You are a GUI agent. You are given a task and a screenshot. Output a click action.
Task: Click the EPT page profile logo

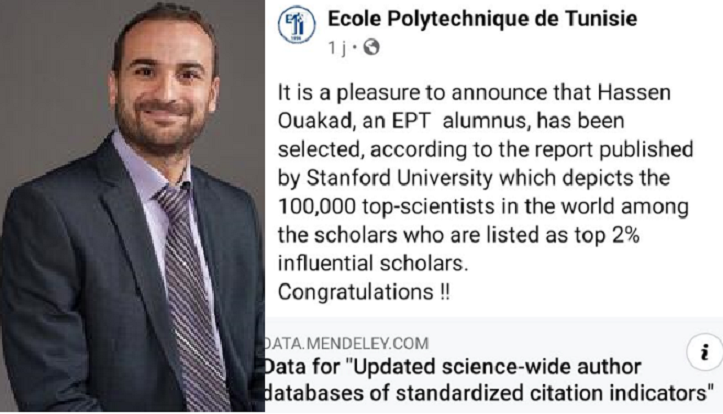297,27
